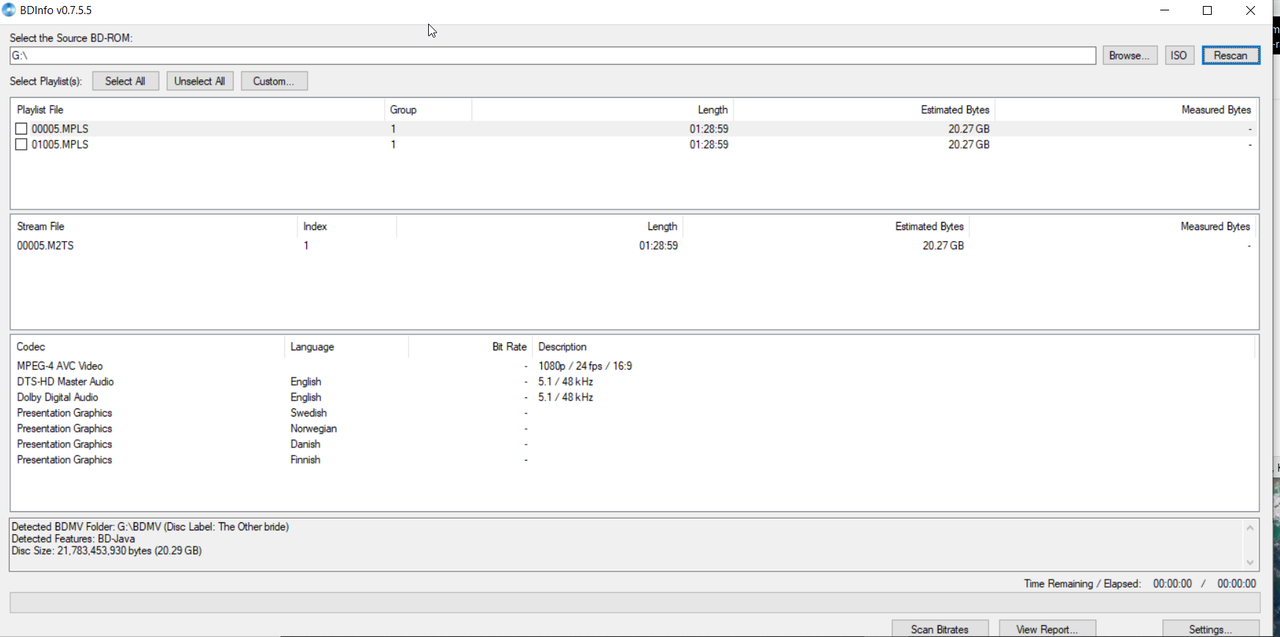Close the BDInfo window

pyautogui.click(x=1251, y=11)
